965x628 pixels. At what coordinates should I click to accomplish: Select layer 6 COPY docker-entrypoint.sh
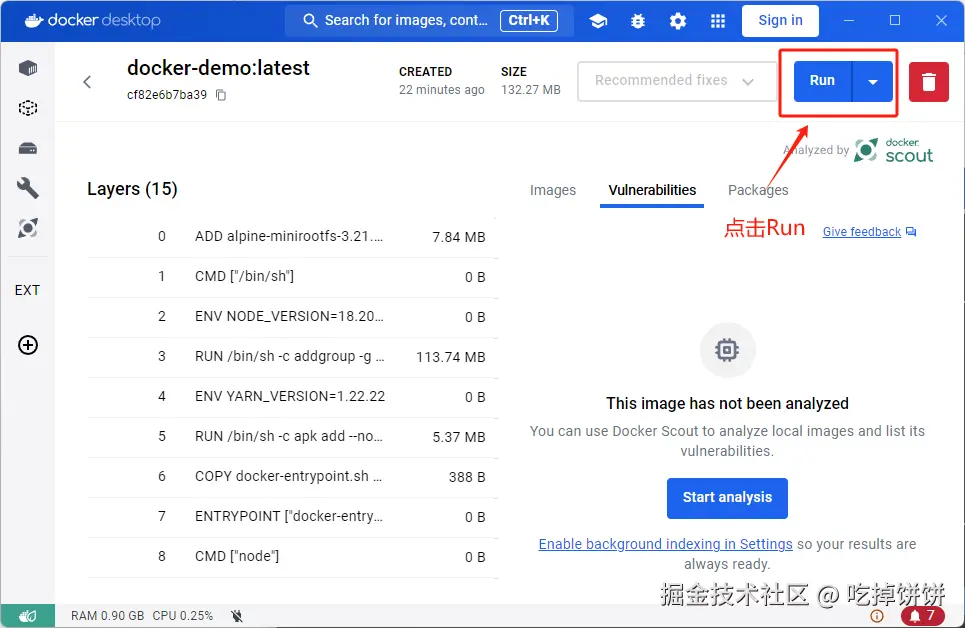(x=292, y=477)
